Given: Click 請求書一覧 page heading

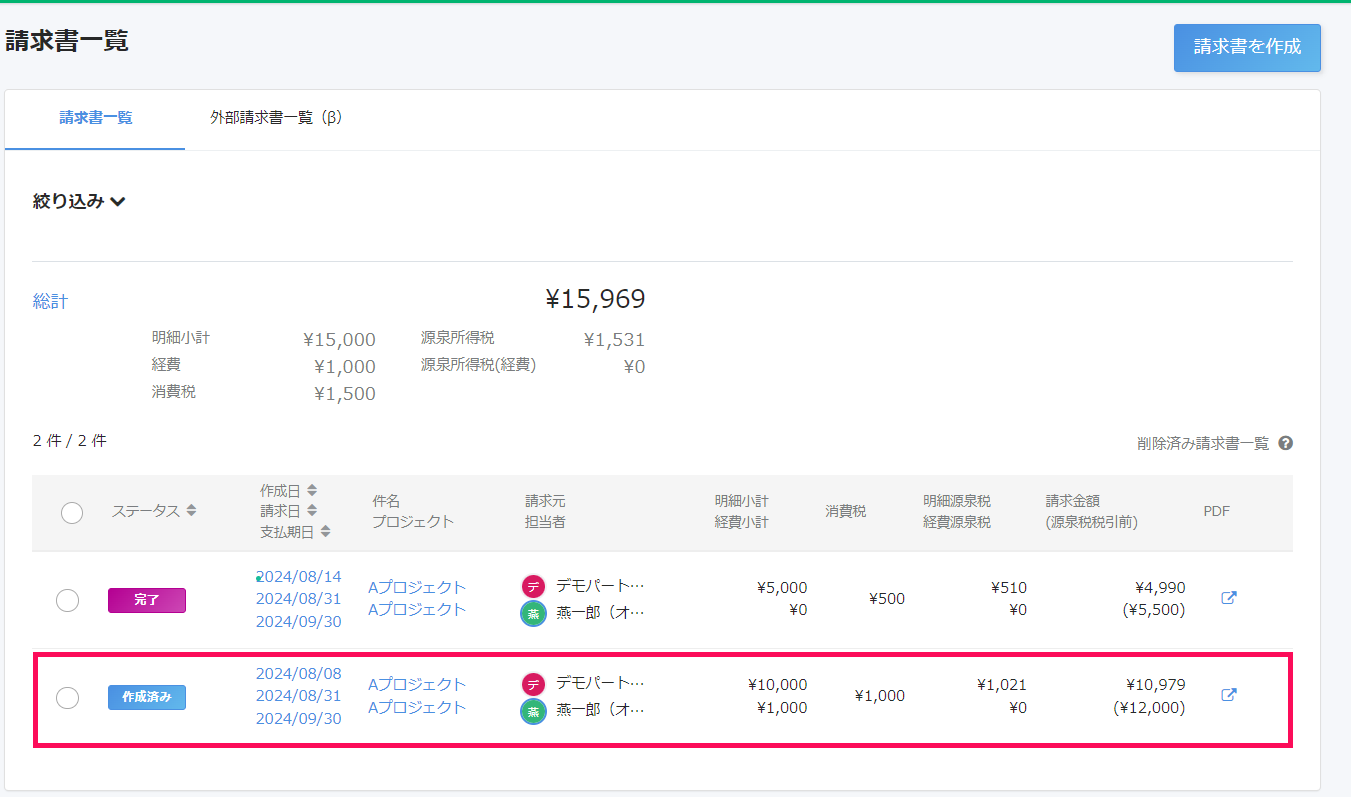Looking at the screenshot, I should click(67, 41).
